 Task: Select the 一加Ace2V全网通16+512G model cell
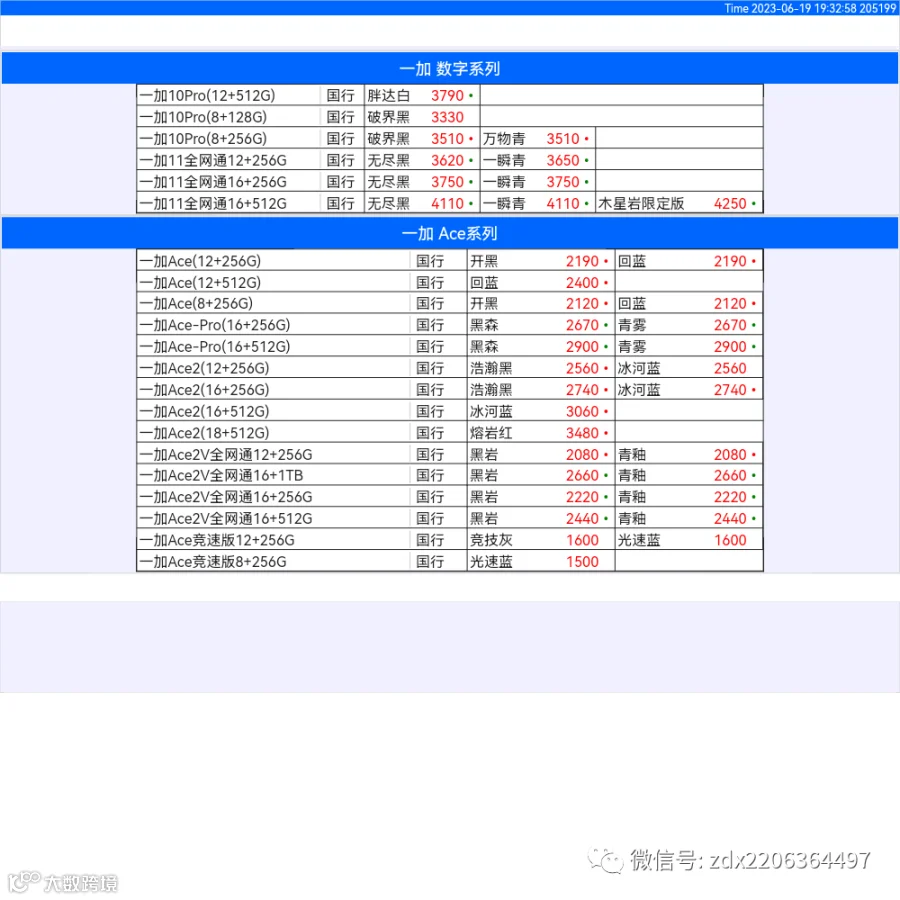(273, 518)
